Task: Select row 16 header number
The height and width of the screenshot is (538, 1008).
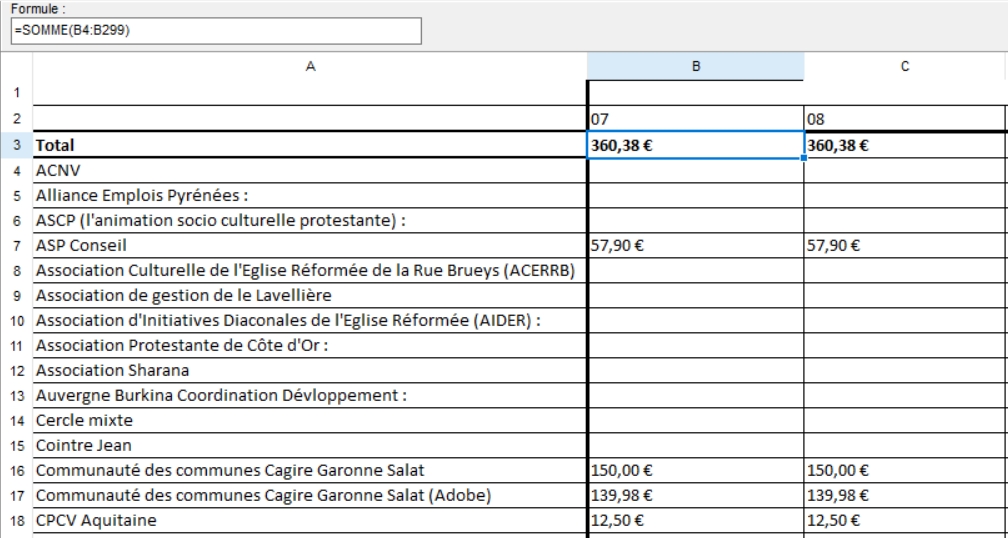Action: coord(16,469)
